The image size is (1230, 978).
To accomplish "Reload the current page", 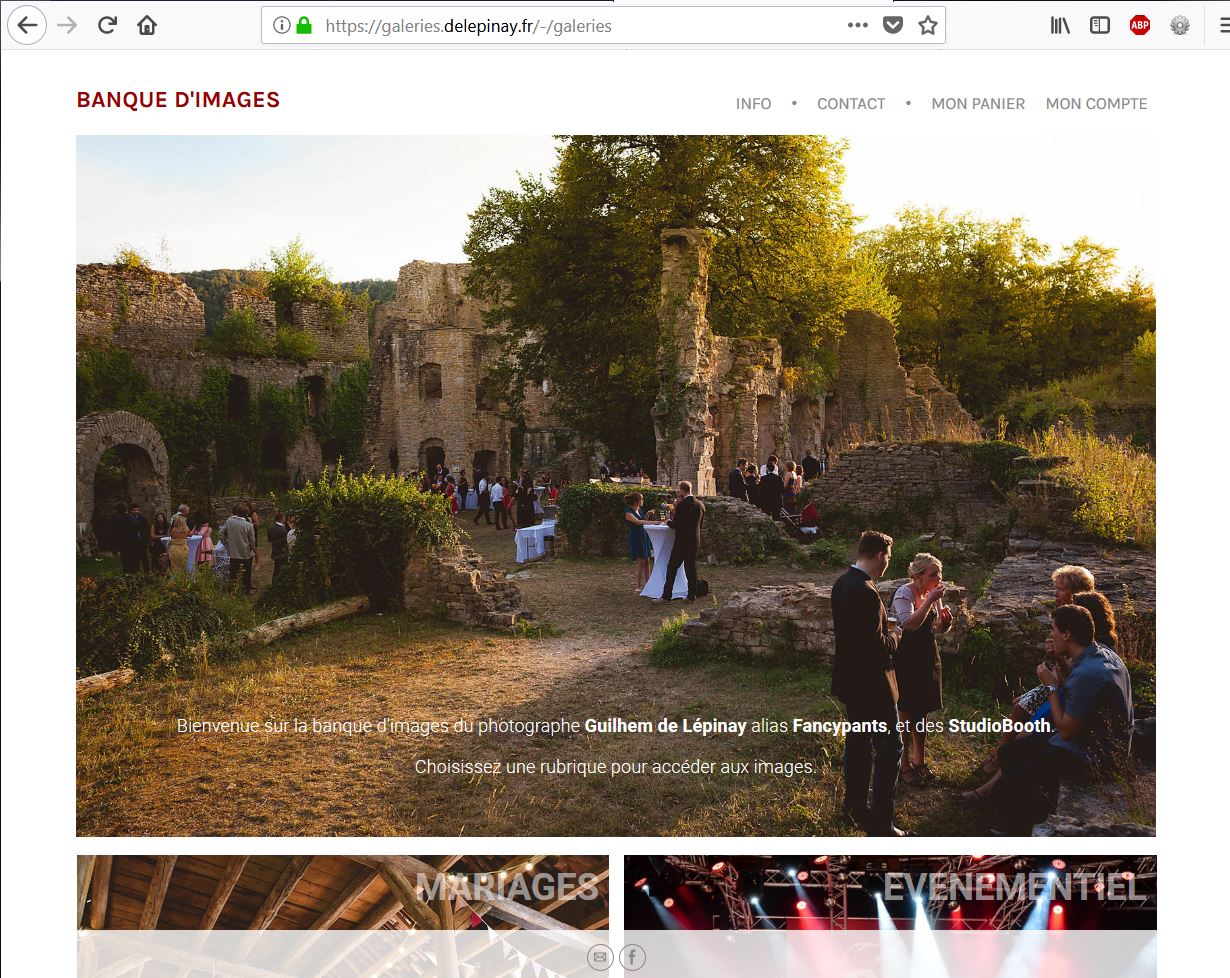I will (107, 26).
